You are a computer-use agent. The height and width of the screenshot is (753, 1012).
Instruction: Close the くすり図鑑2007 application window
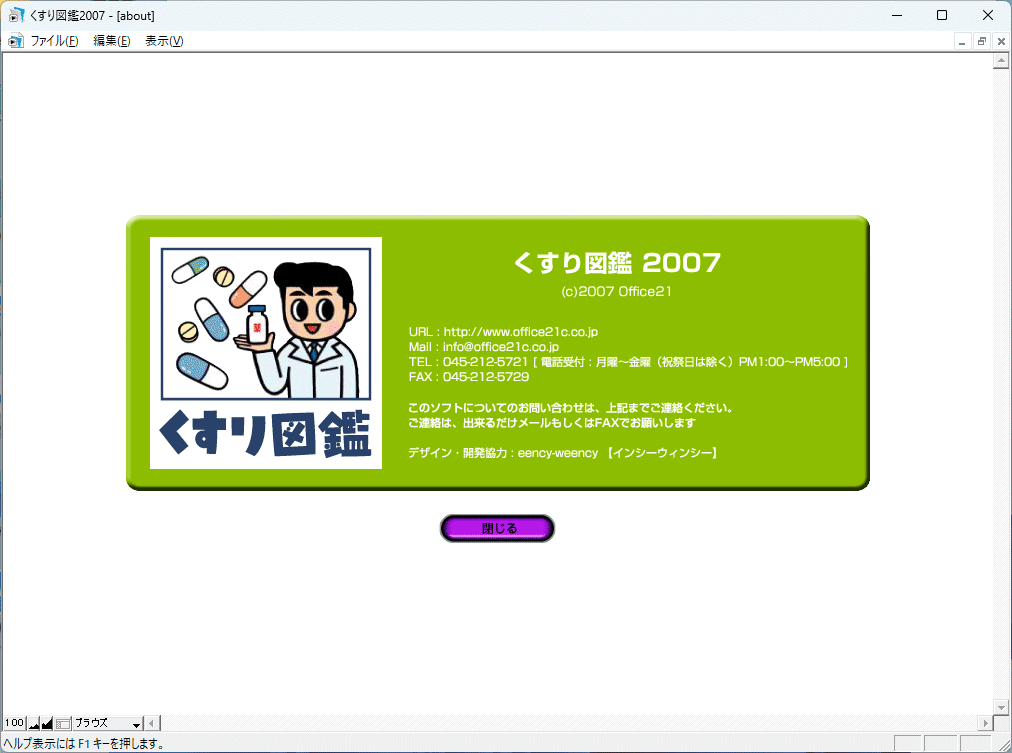pyautogui.click(x=988, y=15)
